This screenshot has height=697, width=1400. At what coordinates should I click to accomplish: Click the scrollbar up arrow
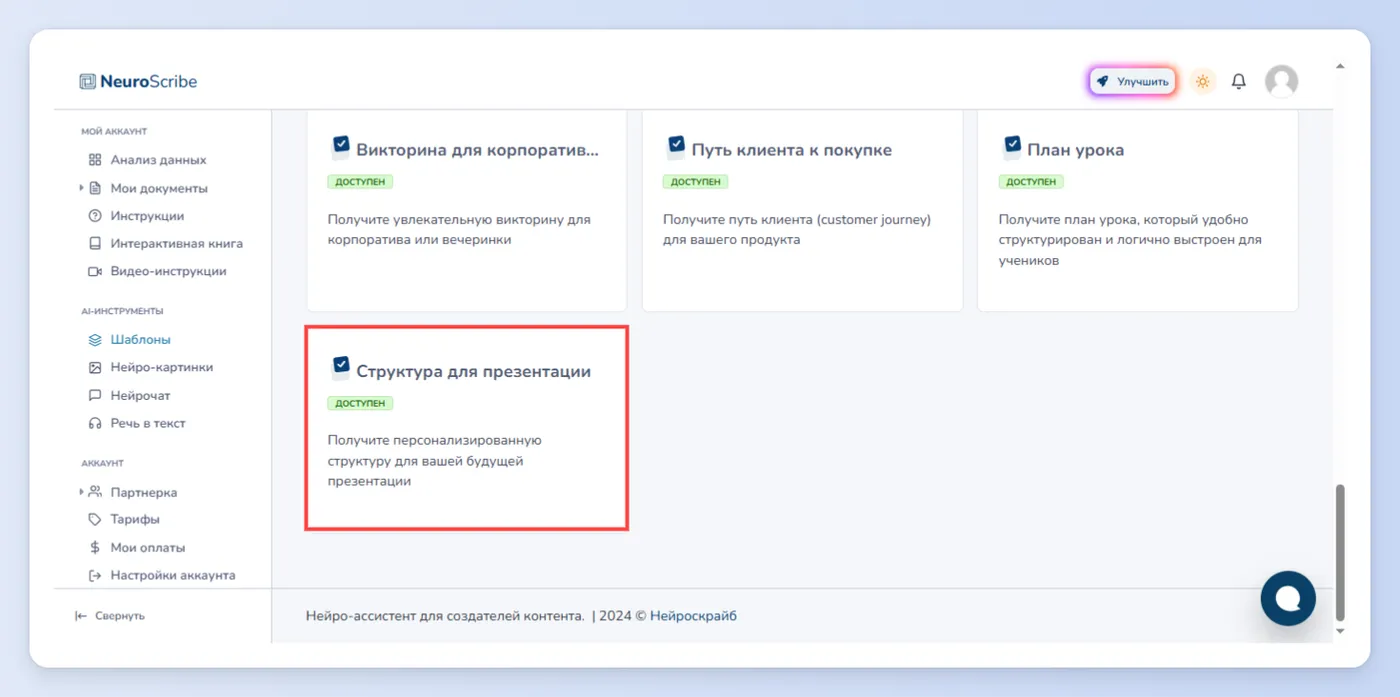(1341, 67)
